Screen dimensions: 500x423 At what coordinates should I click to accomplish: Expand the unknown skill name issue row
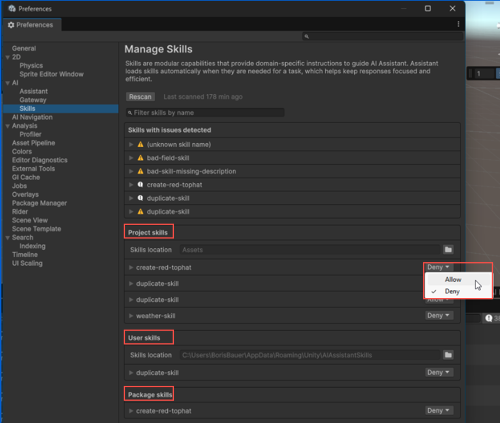(131, 144)
